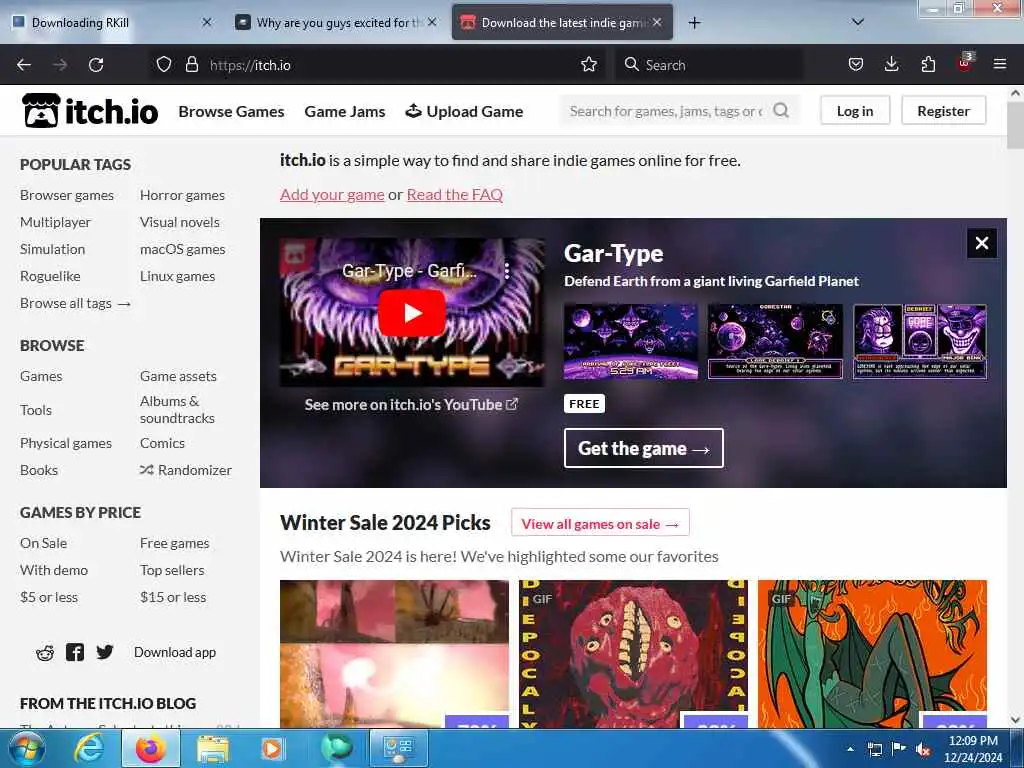The image size is (1024, 768).
Task: Open Game Jams in site navigation
Action: 345,112
